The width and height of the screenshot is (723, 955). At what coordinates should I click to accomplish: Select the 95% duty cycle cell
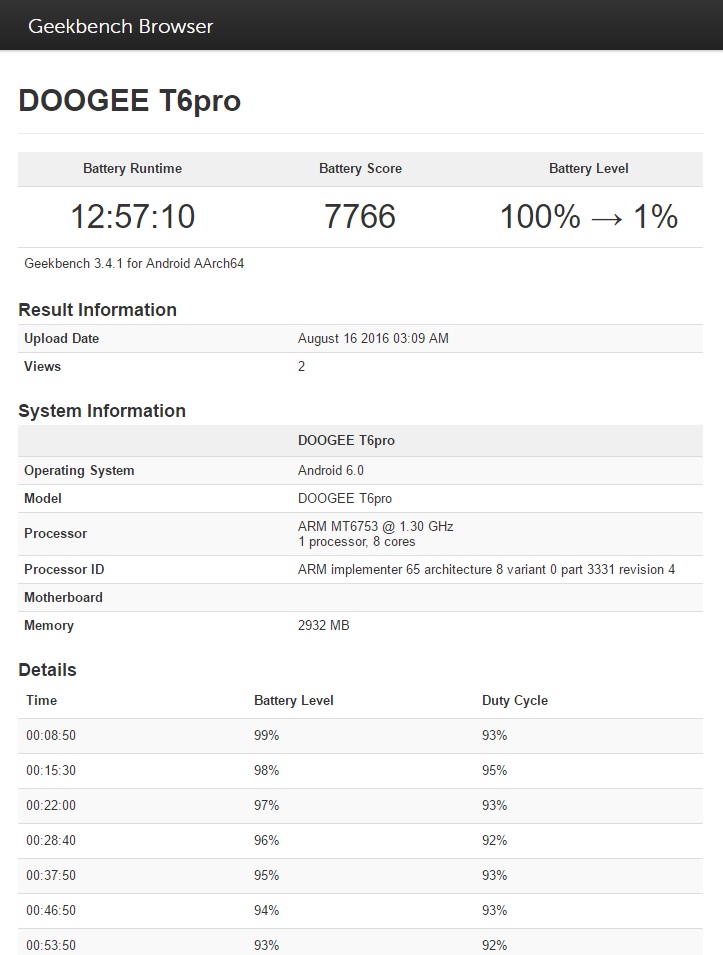(495, 770)
